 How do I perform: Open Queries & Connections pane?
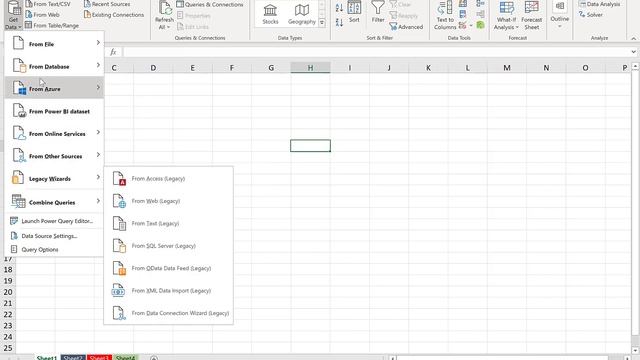[x=210, y=4]
